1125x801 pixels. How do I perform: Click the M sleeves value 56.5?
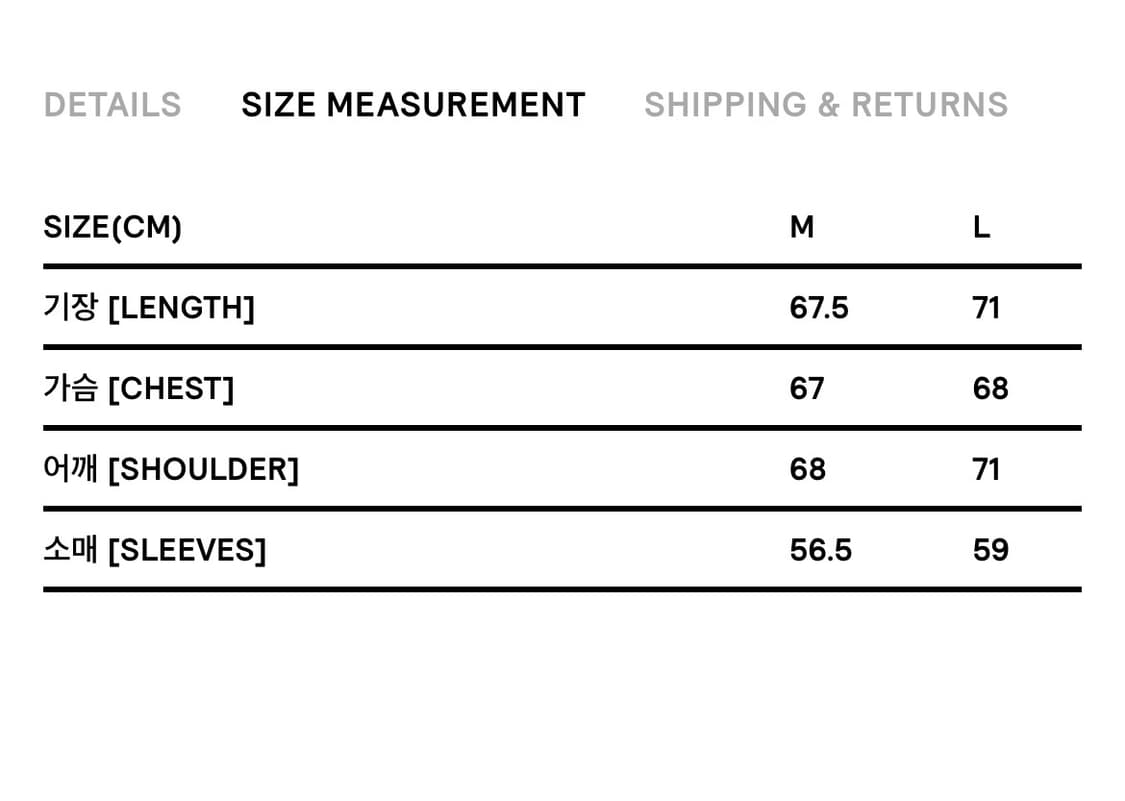[821, 550]
